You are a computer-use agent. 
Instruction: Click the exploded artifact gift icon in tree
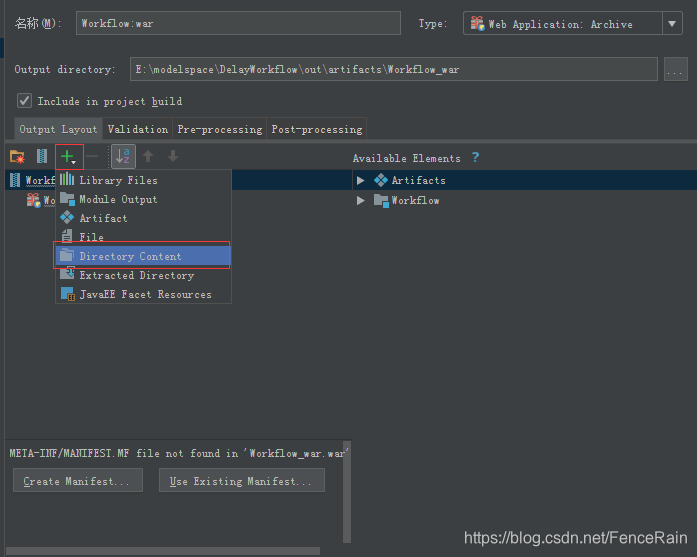[33, 200]
